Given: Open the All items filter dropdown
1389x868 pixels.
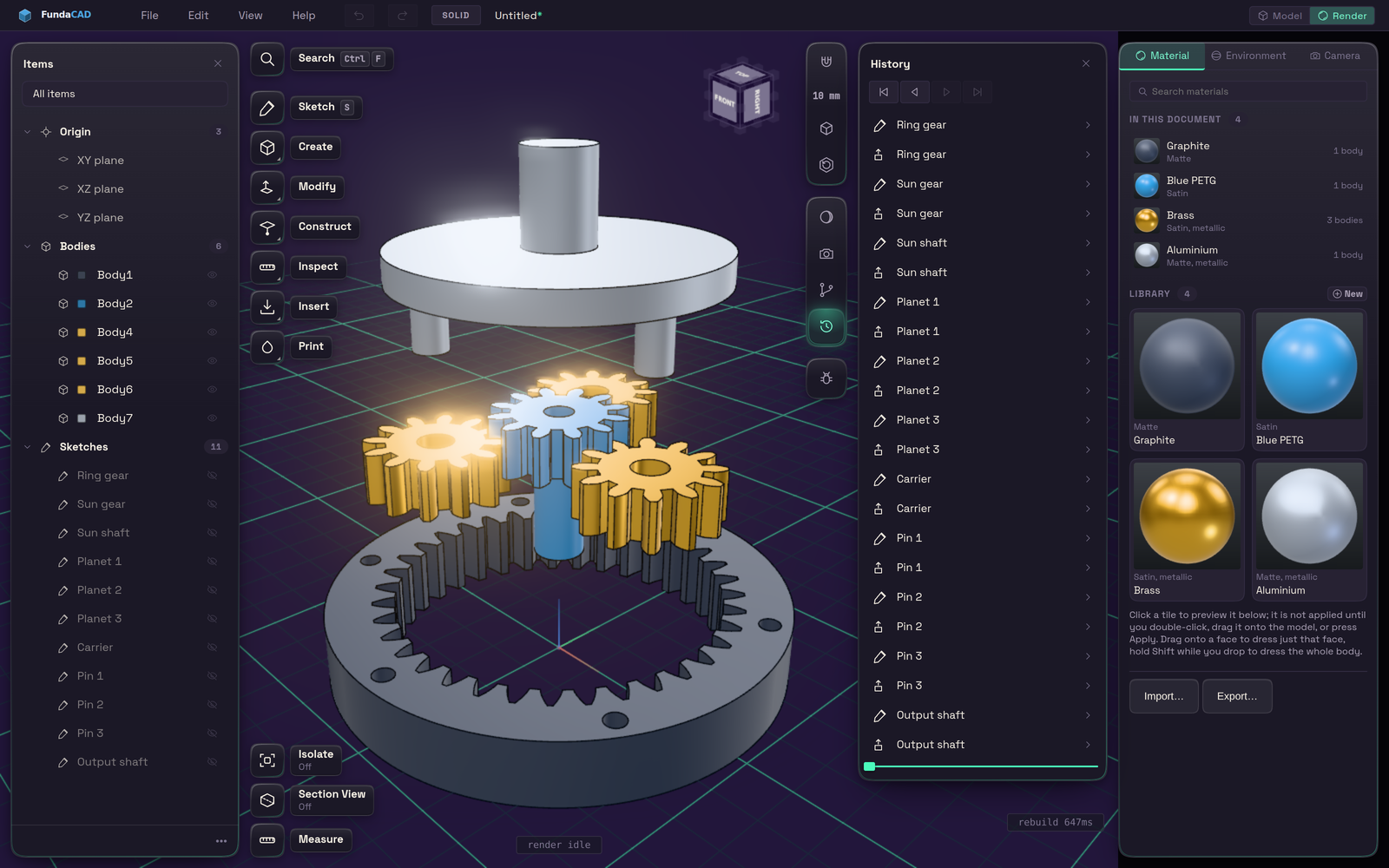Looking at the screenshot, I should [125, 94].
